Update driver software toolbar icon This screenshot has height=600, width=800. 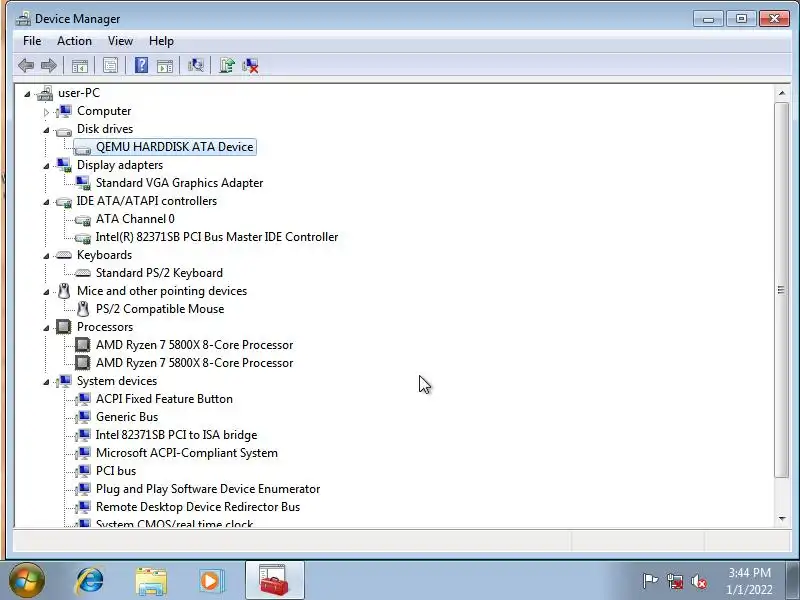click(x=227, y=65)
